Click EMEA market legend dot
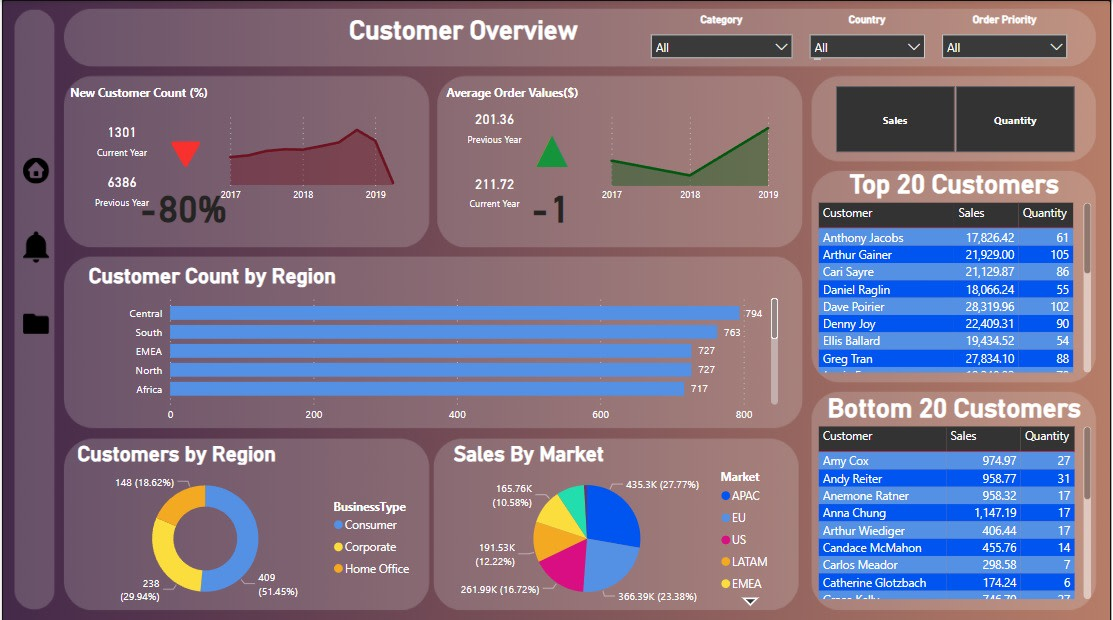 (x=725, y=584)
